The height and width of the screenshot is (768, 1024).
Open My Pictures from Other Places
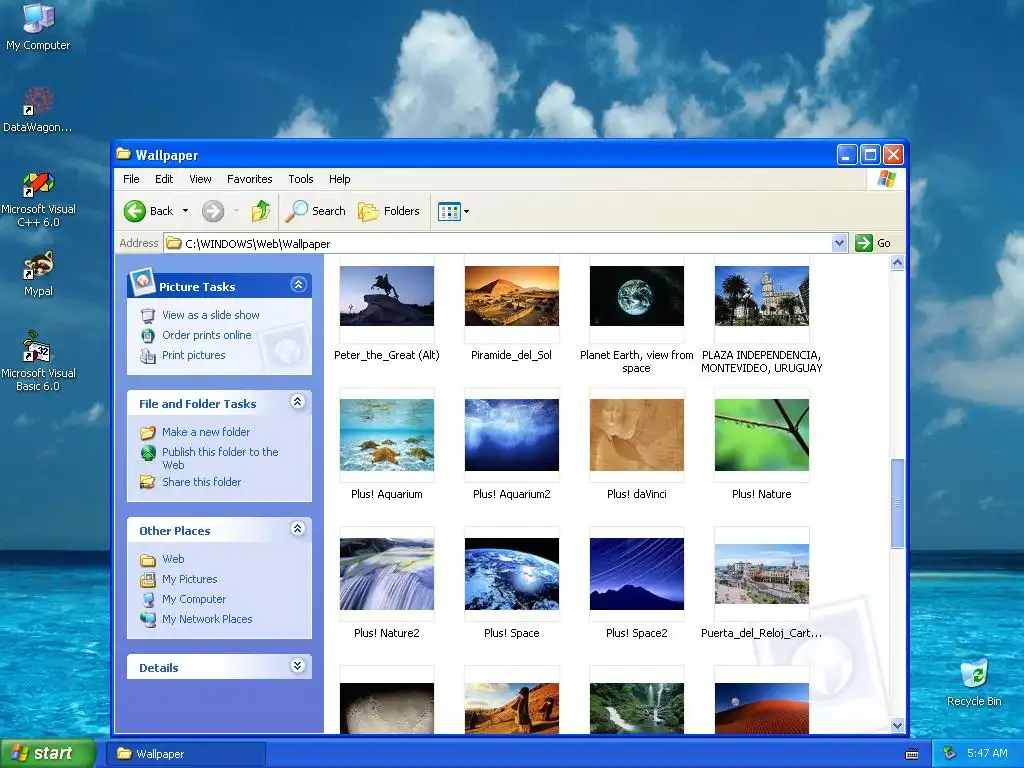pos(189,579)
